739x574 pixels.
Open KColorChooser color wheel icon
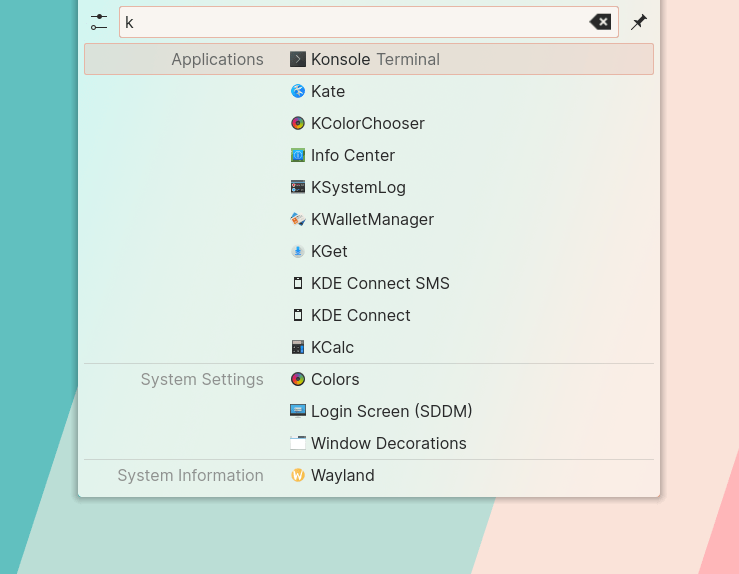click(x=298, y=123)
